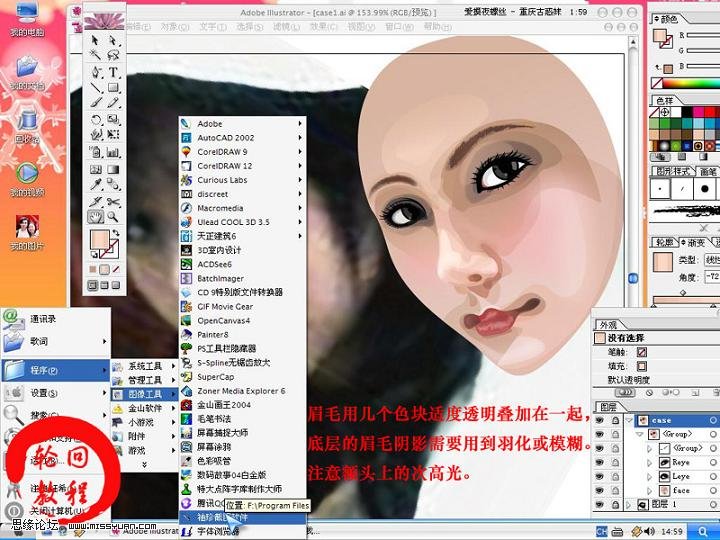Open 金山软件 in the programs list

point(144,408)
